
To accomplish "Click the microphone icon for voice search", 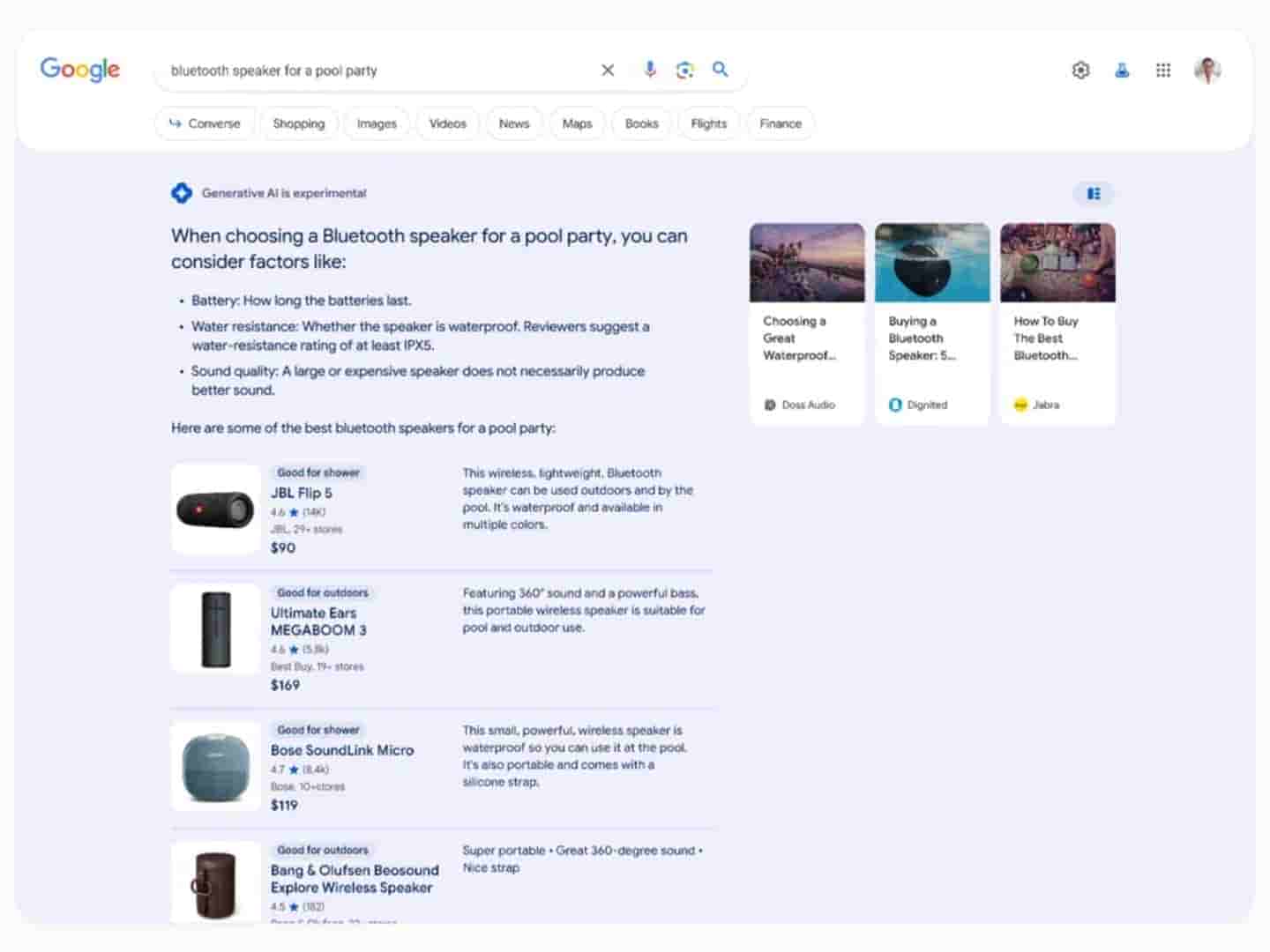I will (650, 70).
